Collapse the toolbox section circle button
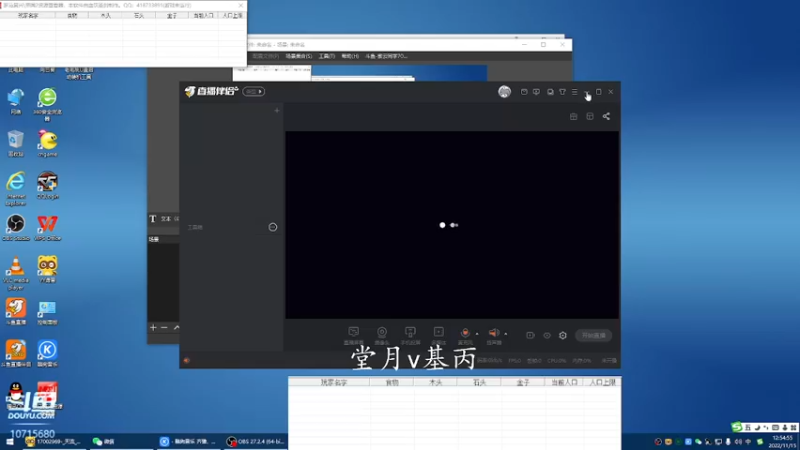800x450 pixels. [273, 227]
